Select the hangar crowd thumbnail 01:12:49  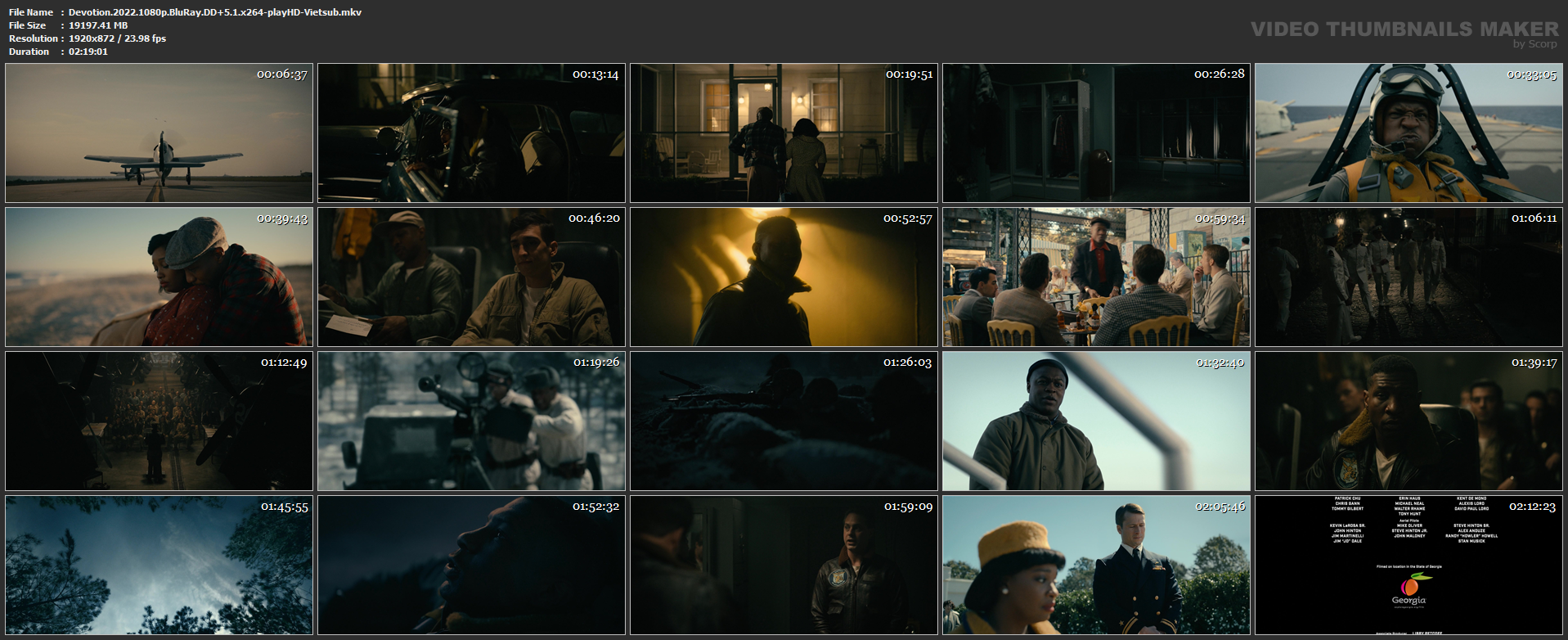tap(159, 421)
